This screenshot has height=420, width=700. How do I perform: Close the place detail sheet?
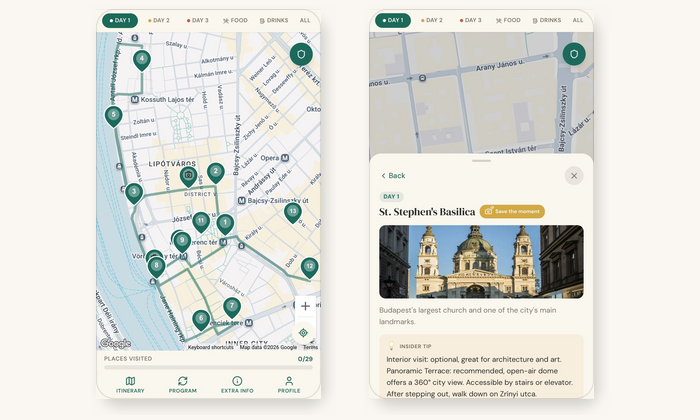click(574, 176)
